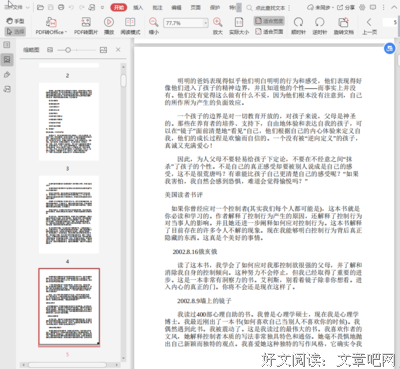The image size is (400, 369).
Task: Select the page 4 thumbnail
Action: point(69,215)
